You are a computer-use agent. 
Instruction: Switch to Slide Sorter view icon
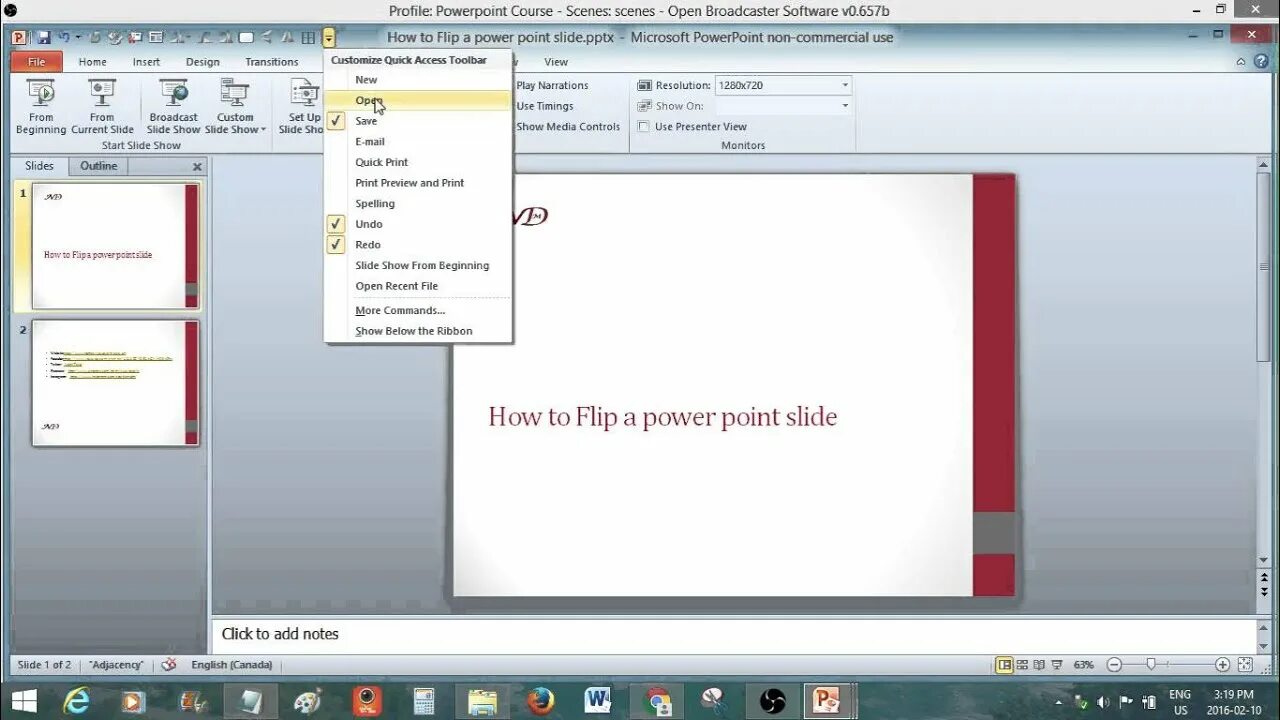pyautogui.click(x=1022, y=665)
